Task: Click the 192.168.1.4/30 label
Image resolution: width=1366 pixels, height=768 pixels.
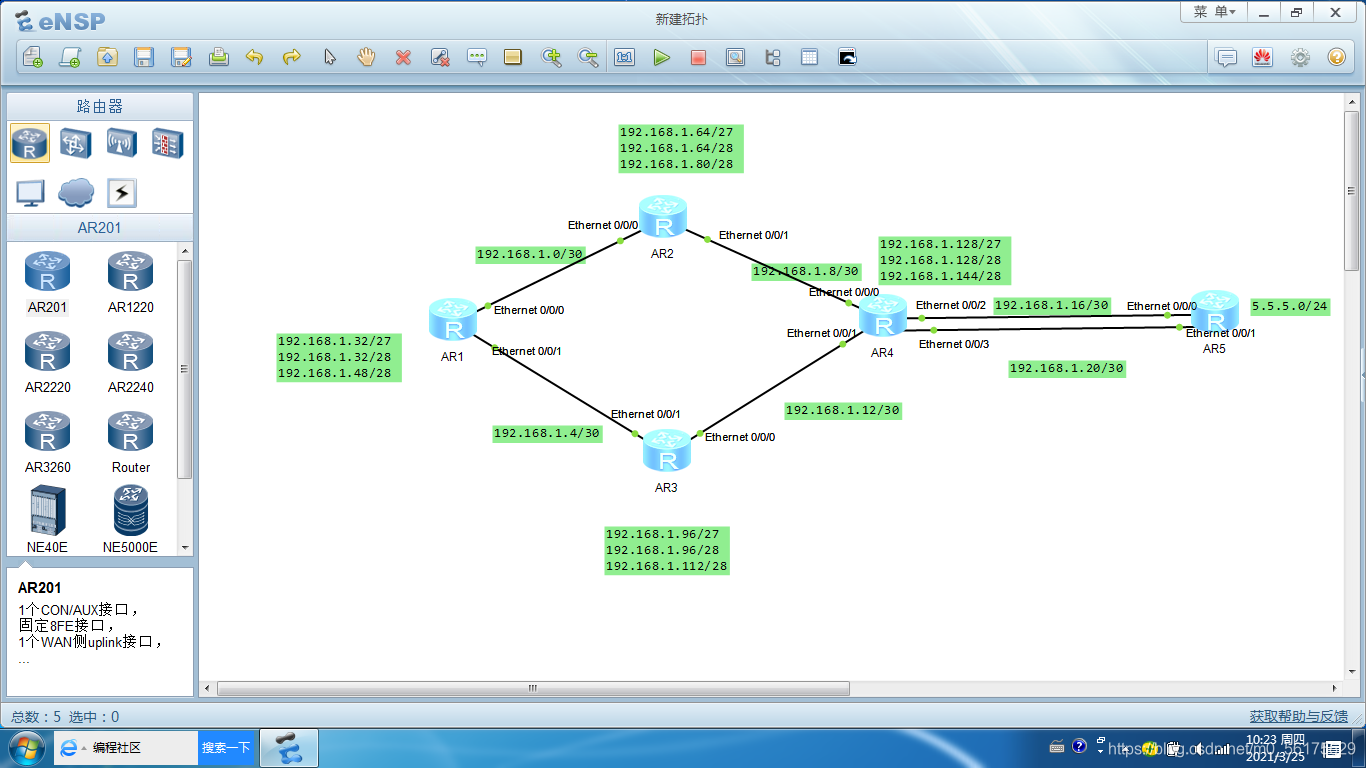Action: pyautogui.click(x=547, y=434)
